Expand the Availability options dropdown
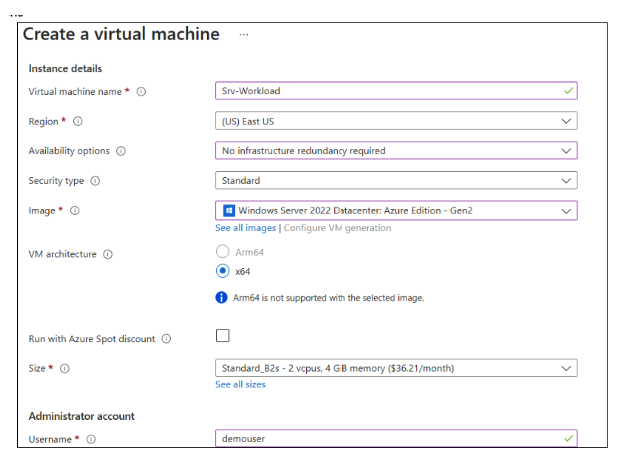 (x=396, y=151)
